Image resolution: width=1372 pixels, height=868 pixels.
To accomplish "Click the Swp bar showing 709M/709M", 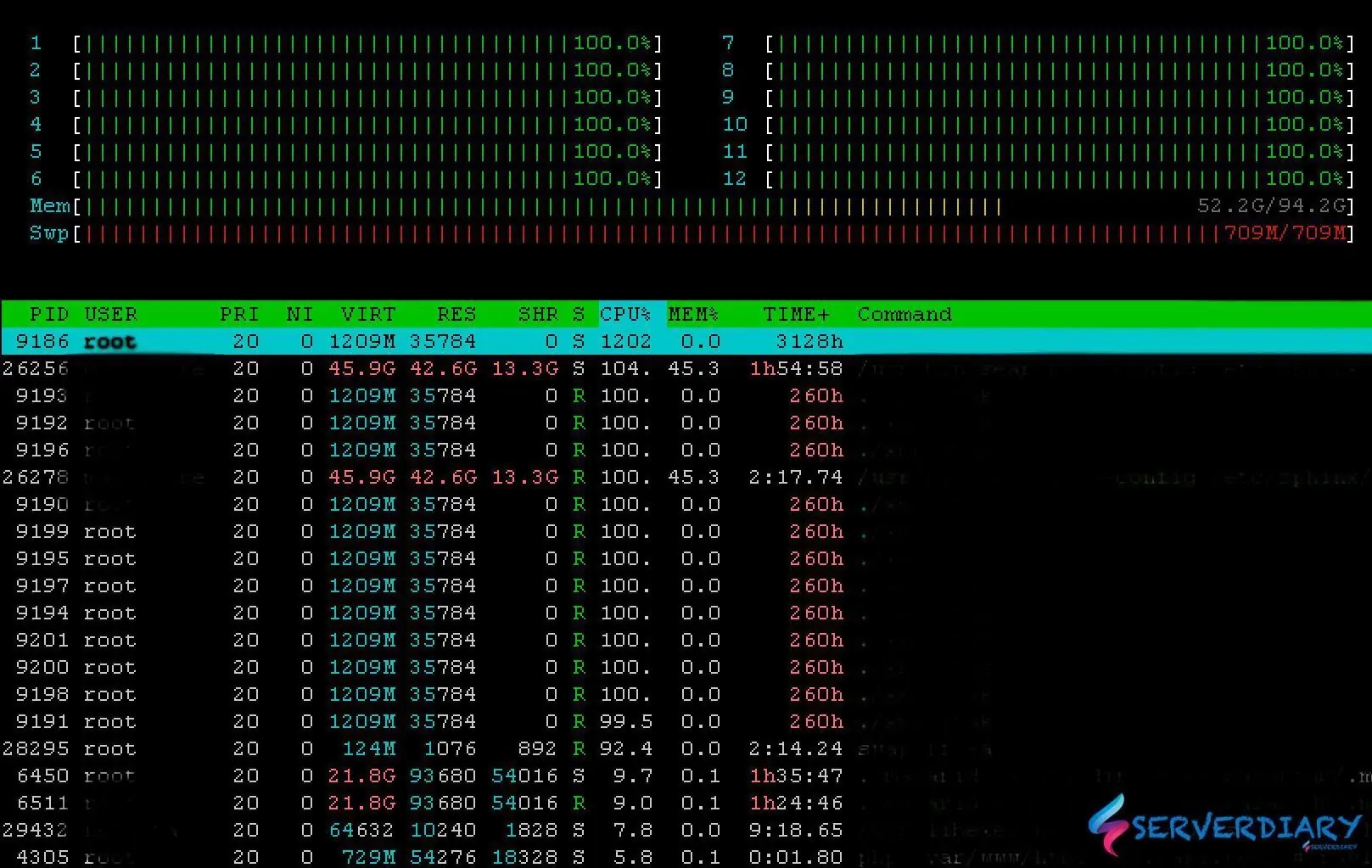I will coord(594,232).
